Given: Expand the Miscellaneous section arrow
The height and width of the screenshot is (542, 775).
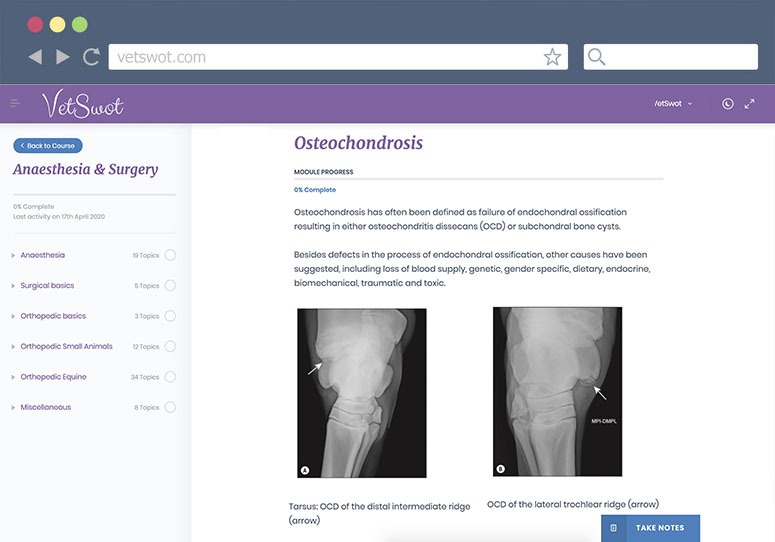Looking at the screenshot, I should pos(13,408).
